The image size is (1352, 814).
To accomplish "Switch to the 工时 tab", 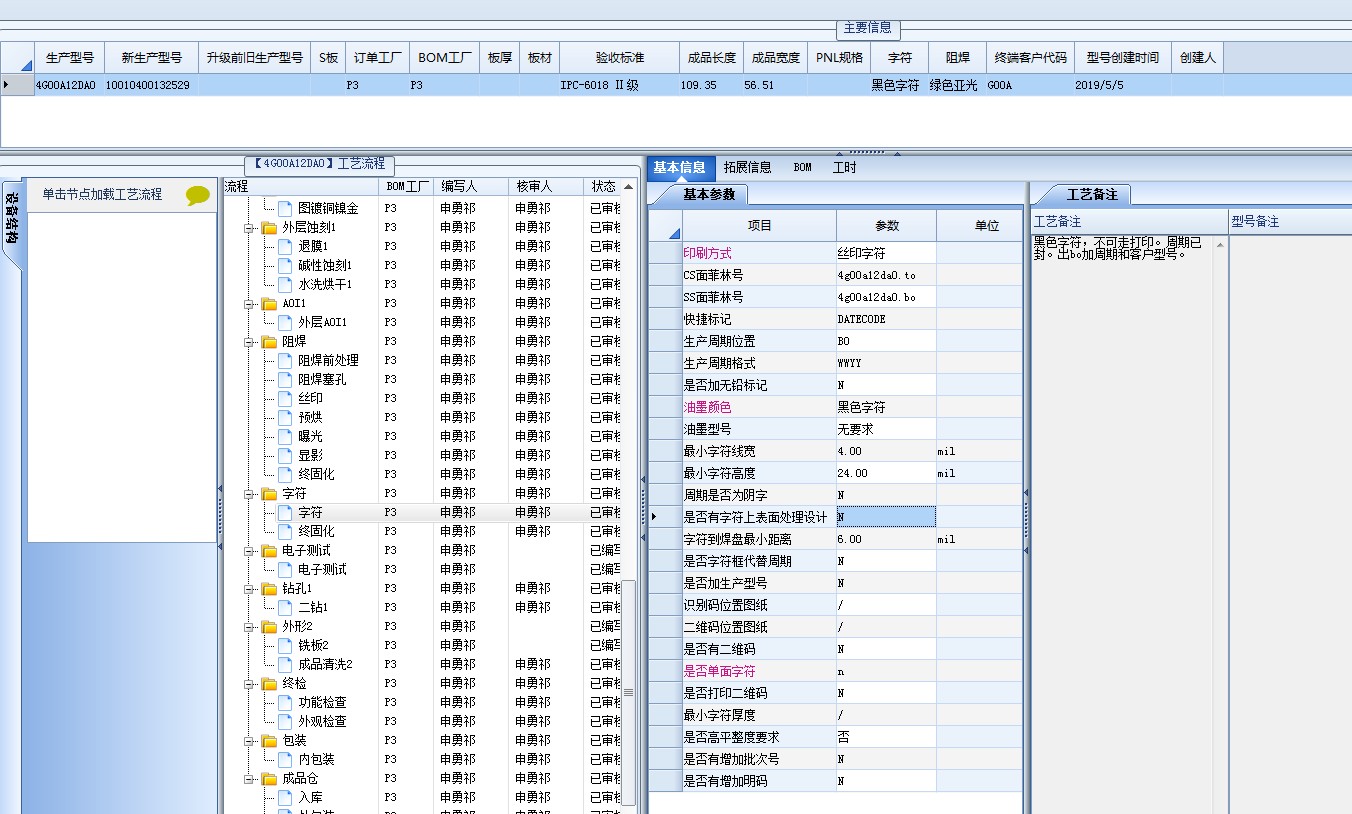I will [x=845, y=167].
